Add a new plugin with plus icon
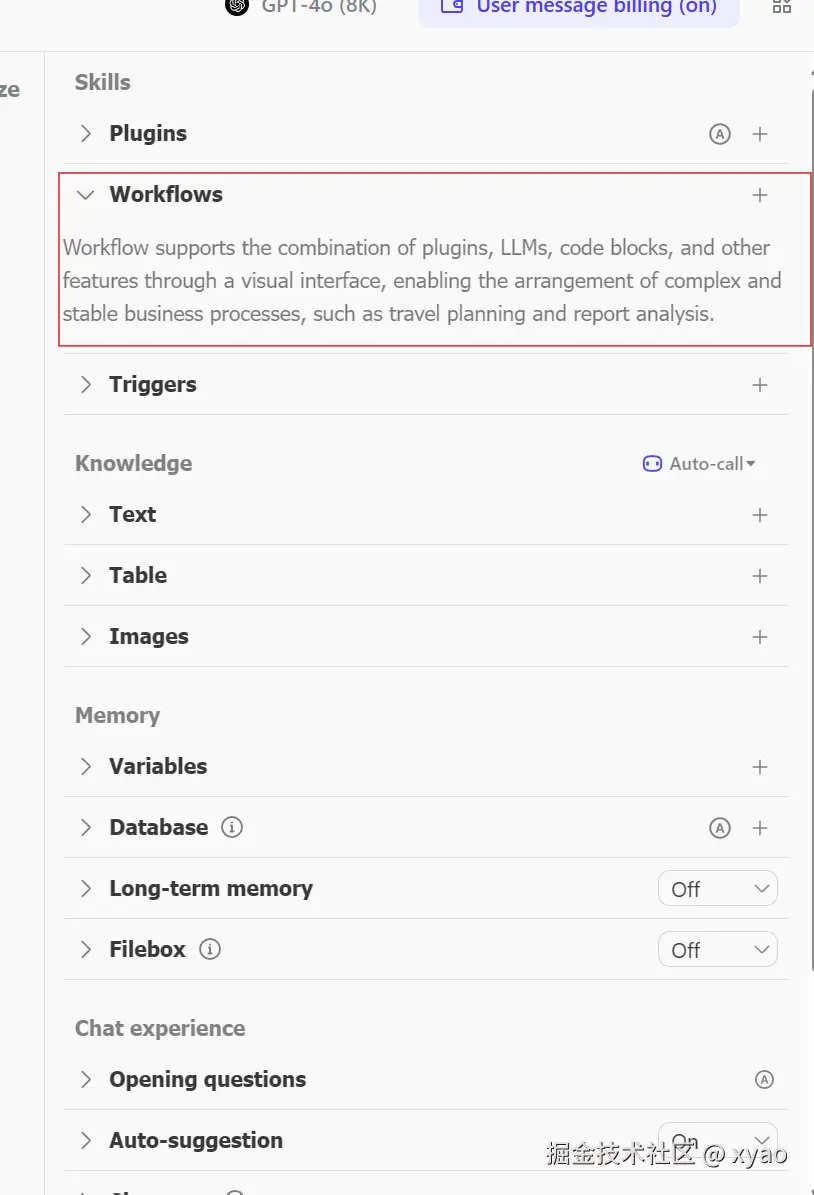The height and width of the screenshot is (1195, 814). click(760, 134)
